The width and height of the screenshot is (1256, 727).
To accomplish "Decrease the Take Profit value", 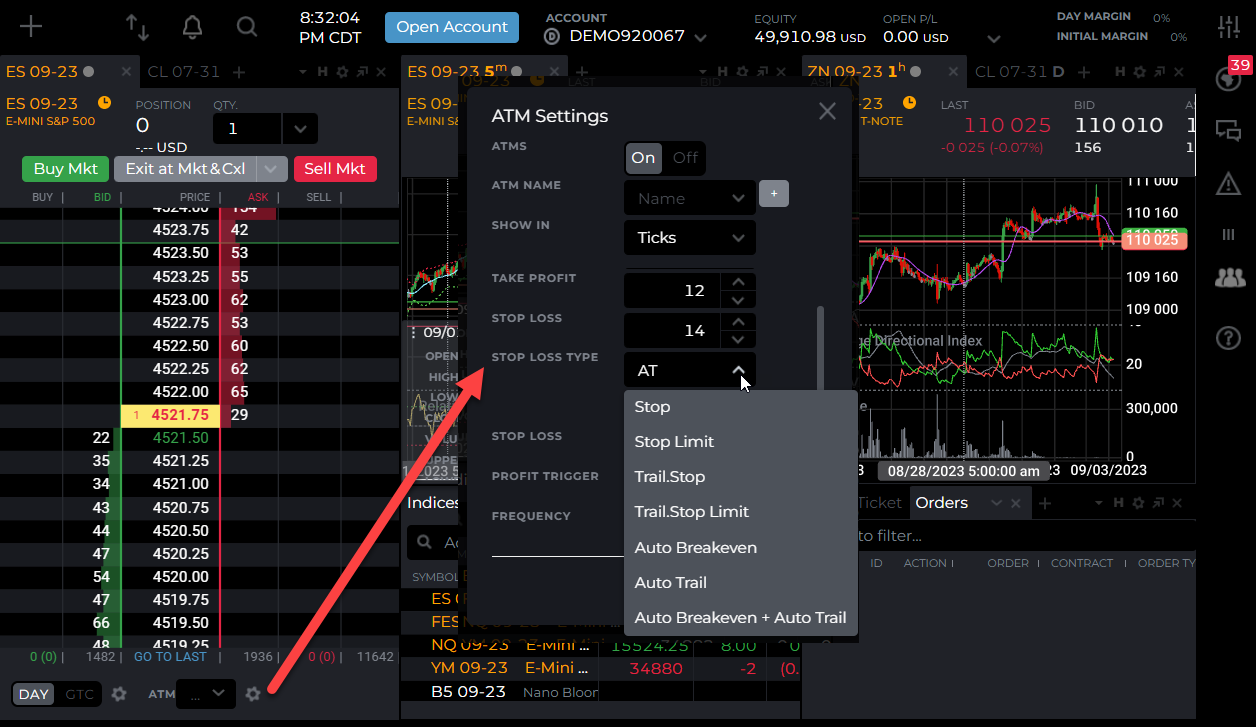I will pyautogui.click(x=738, y=299).
